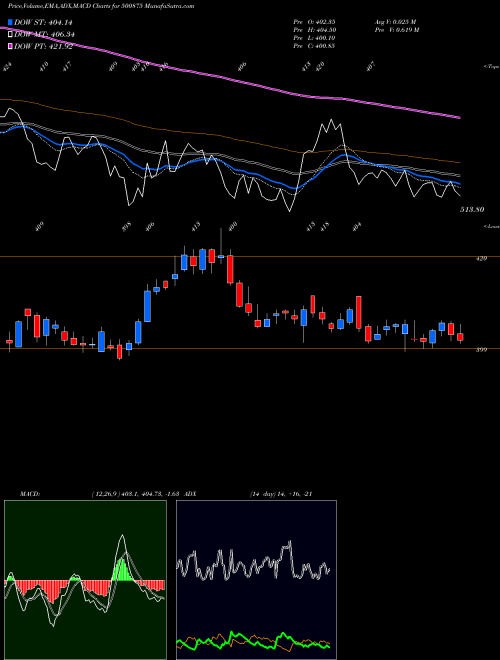Click the MACD (12,26,9) parameter values
The image size is (500, 660).
[136, 494]
